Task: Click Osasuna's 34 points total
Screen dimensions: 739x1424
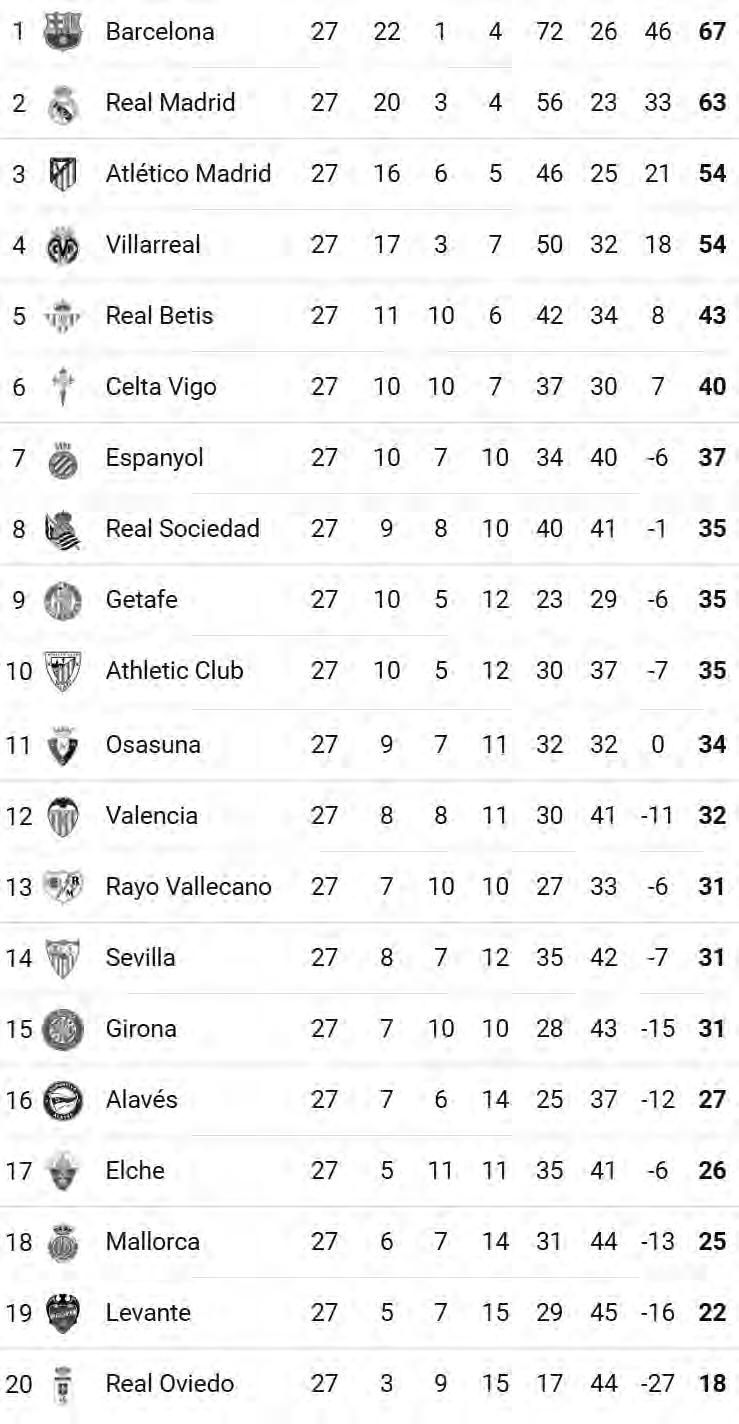Action: tap(712, 745)
